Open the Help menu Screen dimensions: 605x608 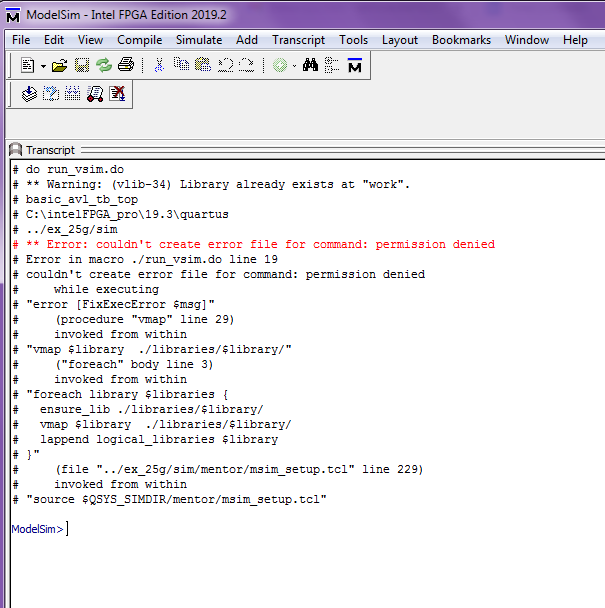pyautogui.click(x=575, y=40)
